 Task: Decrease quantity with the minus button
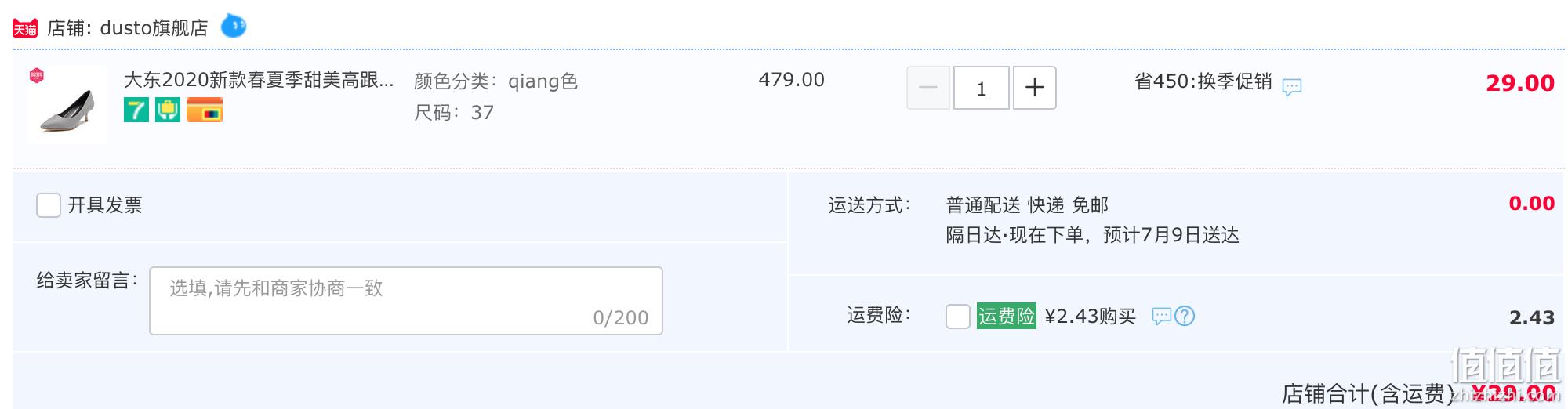tap(928, 88)
